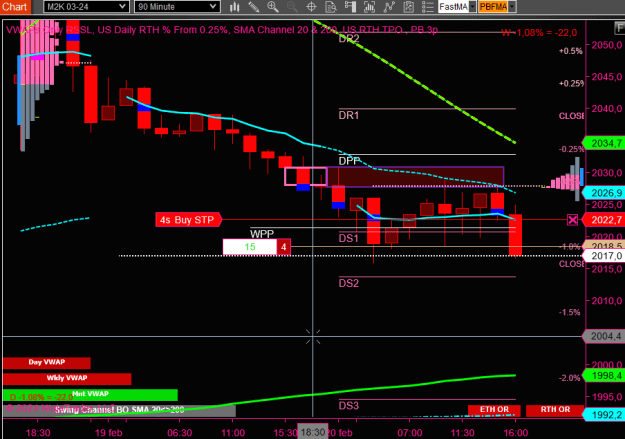Viewport: 625px width, 439px height.
Task: Click the 2022,7 red price marker
Action: (603, 220)
